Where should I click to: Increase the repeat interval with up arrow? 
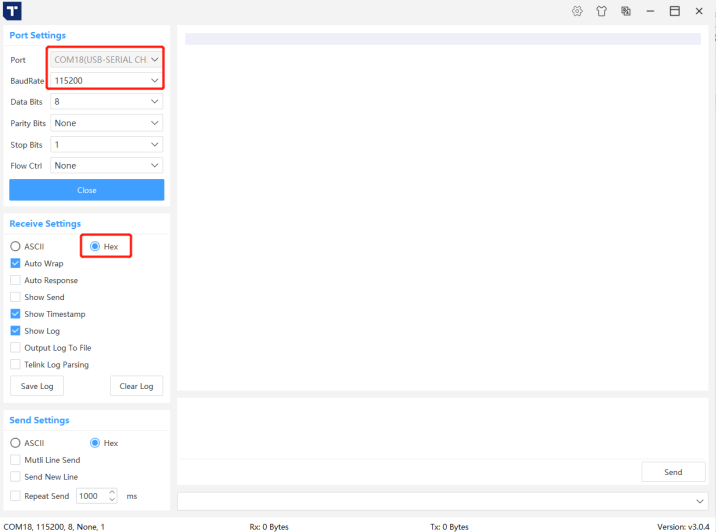point(112,492)
